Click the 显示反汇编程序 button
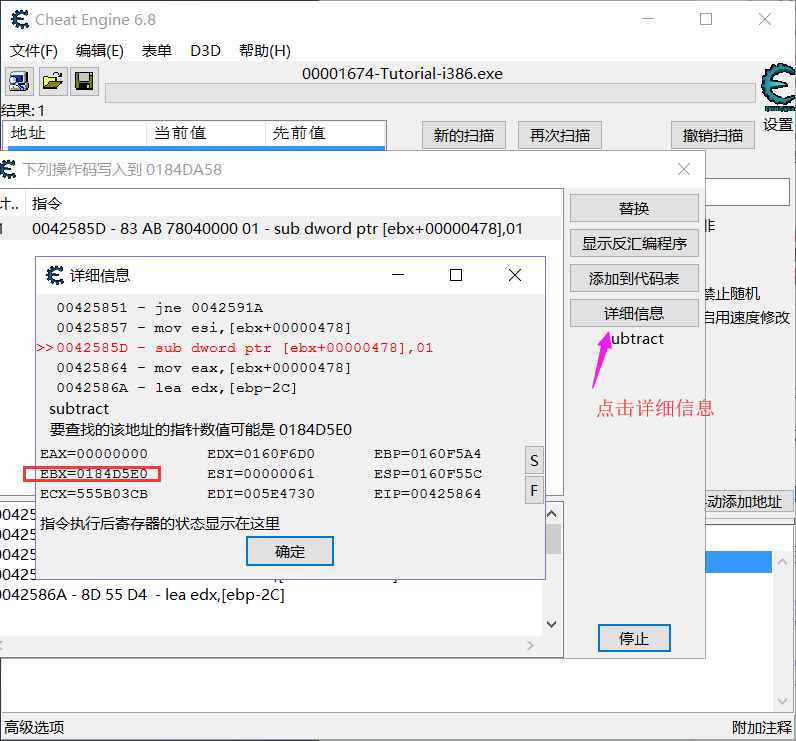This screenshot has width=796, height=741. [x=633, y=243]
